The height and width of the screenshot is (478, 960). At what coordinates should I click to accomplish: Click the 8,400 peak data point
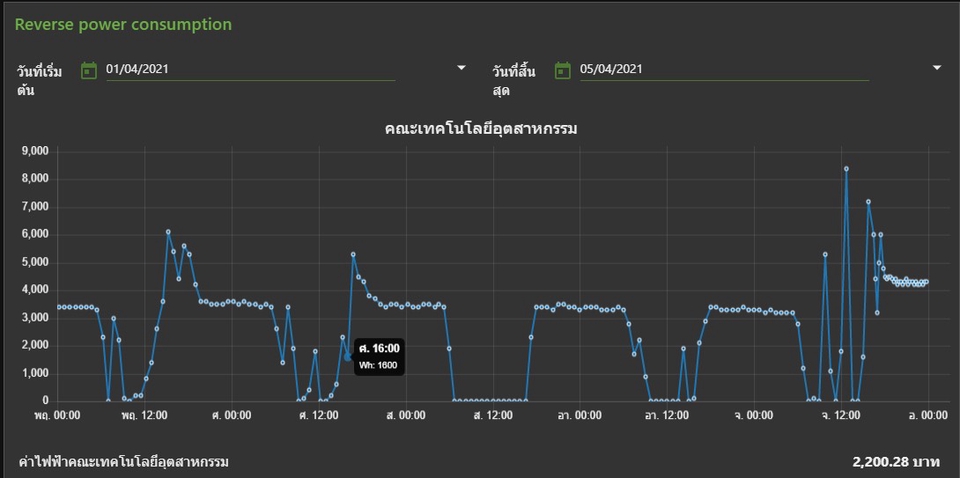click(x=846, y=169)
